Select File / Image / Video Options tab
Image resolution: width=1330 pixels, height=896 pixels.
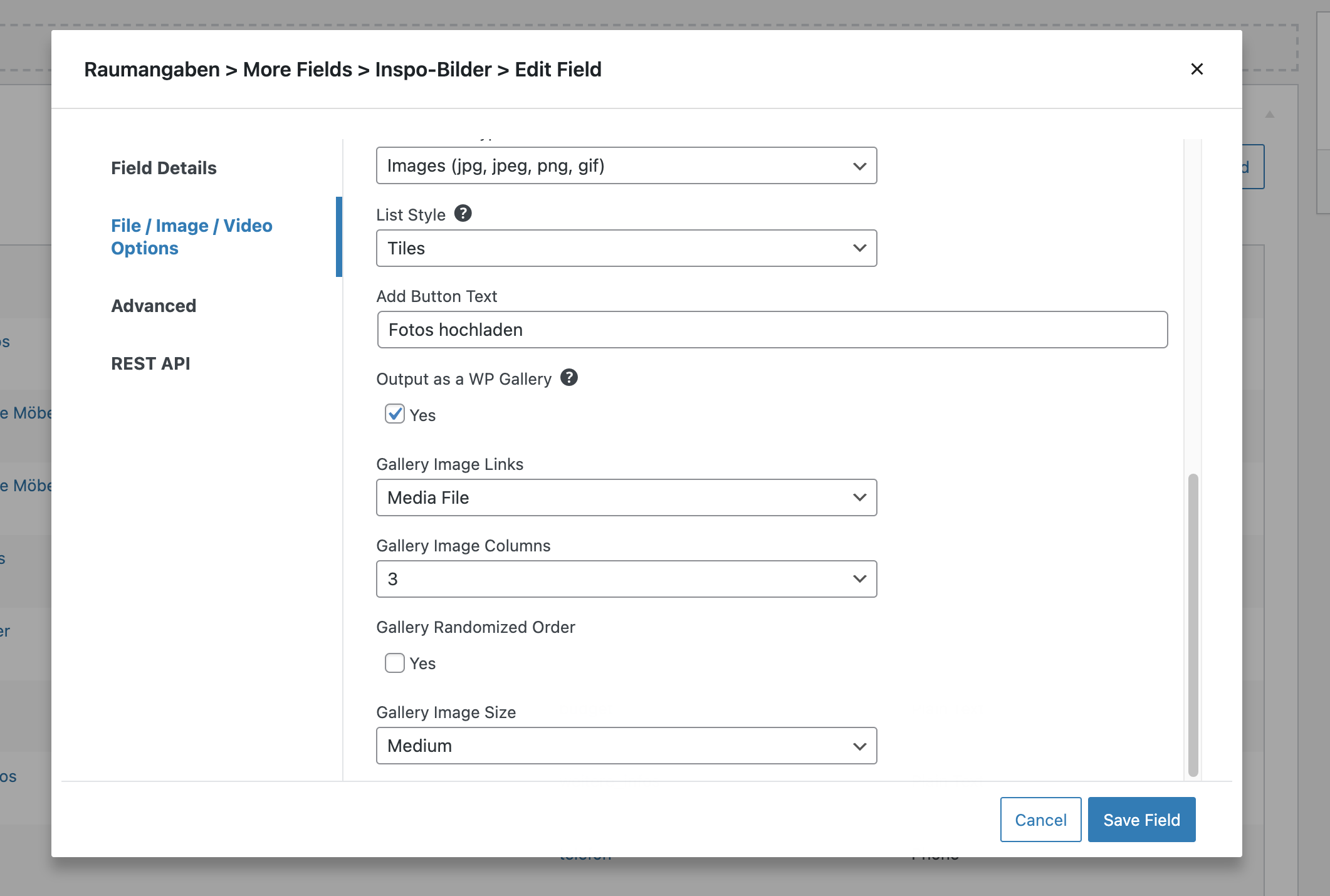point(192,237)
